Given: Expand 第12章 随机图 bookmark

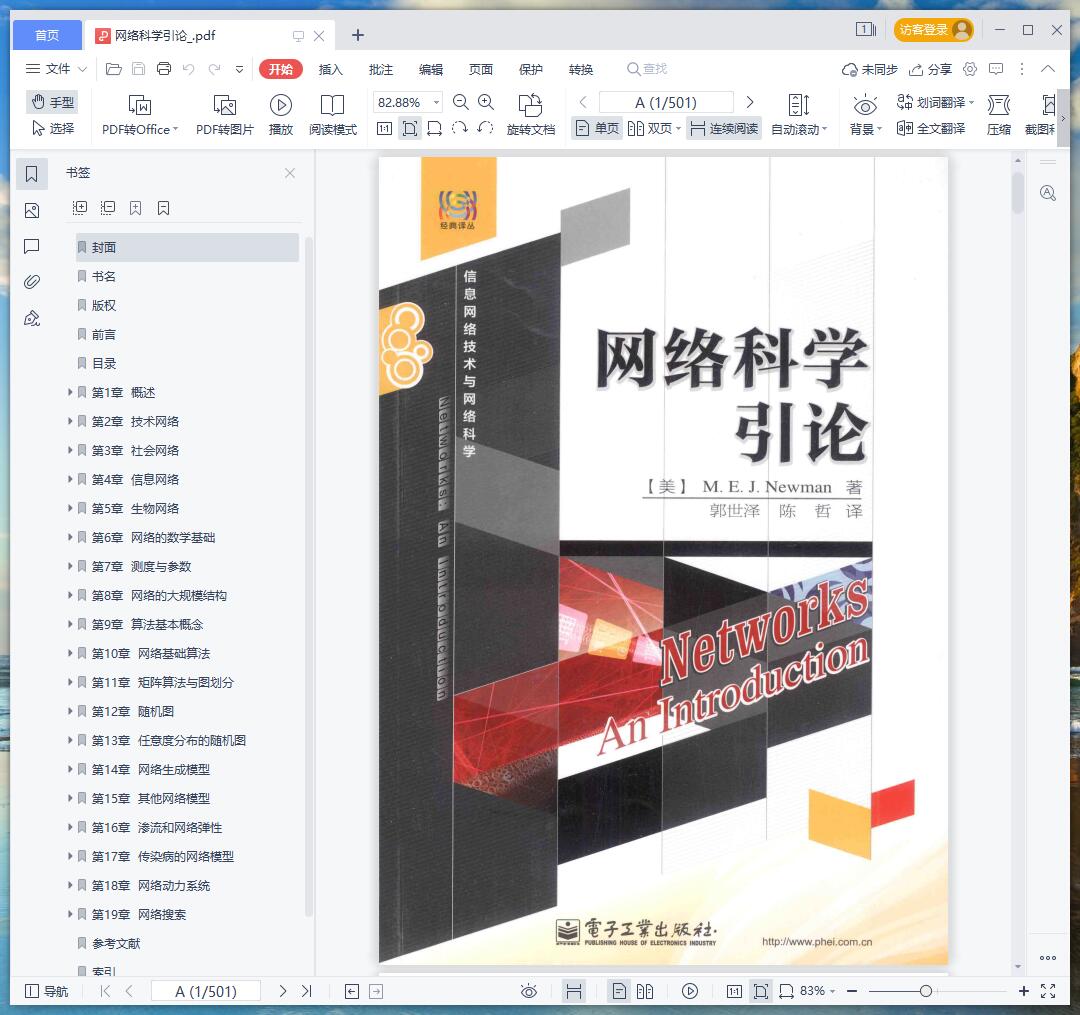Looking at the screenshot, I should [70, 711].
